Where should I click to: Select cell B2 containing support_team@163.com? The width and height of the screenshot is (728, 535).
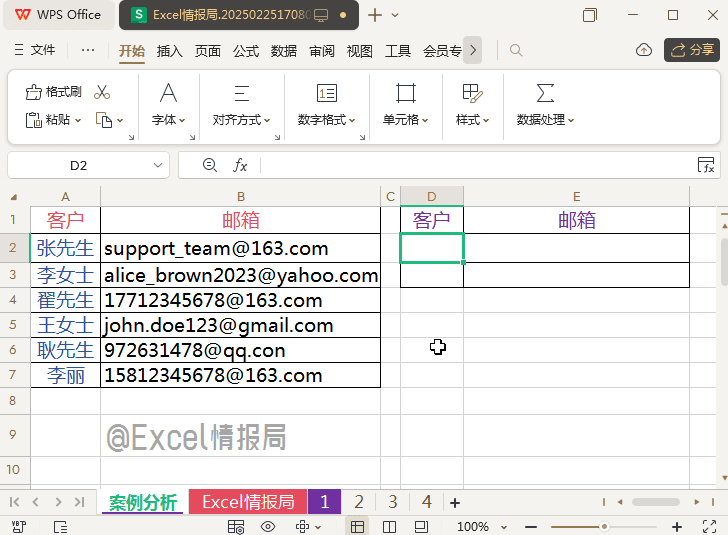tap(240, 248)
